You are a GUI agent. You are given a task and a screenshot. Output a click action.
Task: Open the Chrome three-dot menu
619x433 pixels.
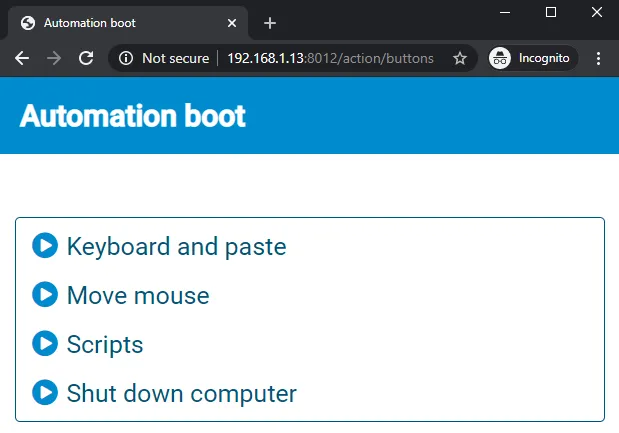[599, 59]
